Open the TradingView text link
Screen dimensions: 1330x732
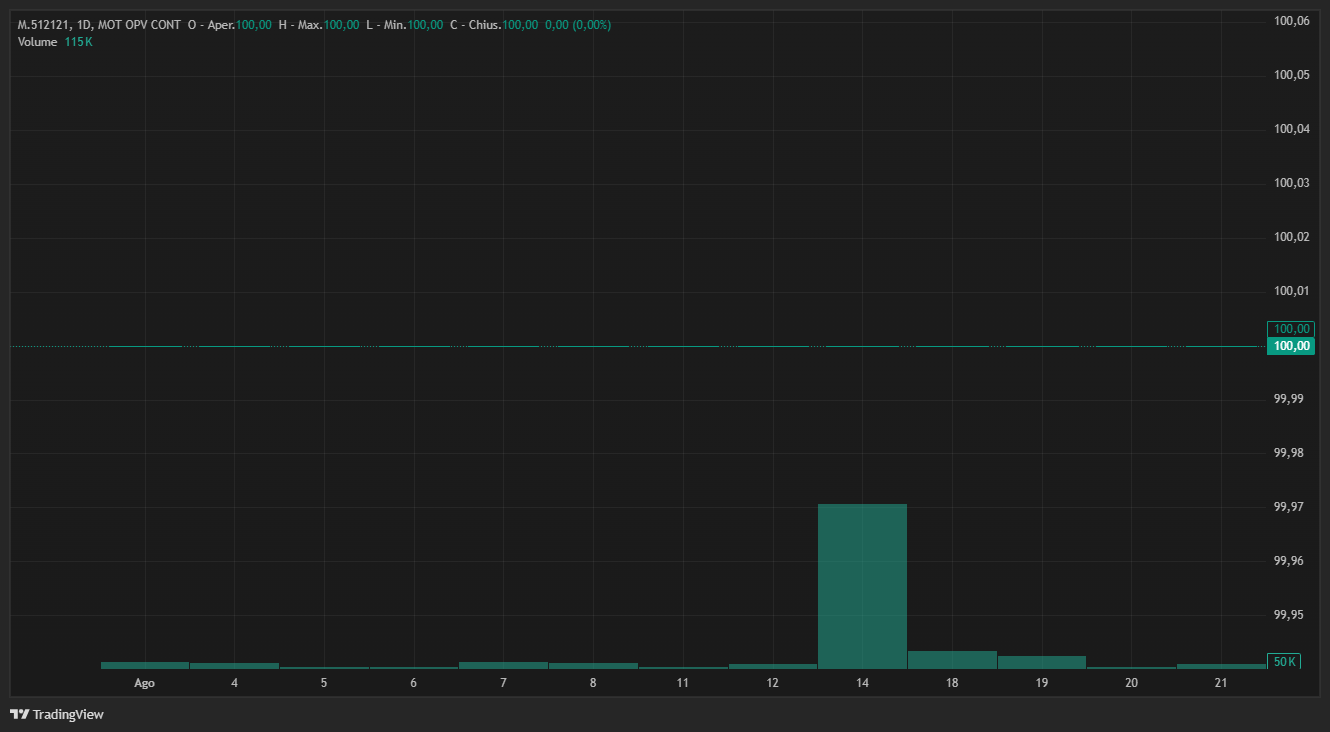[x=68, y=714]
